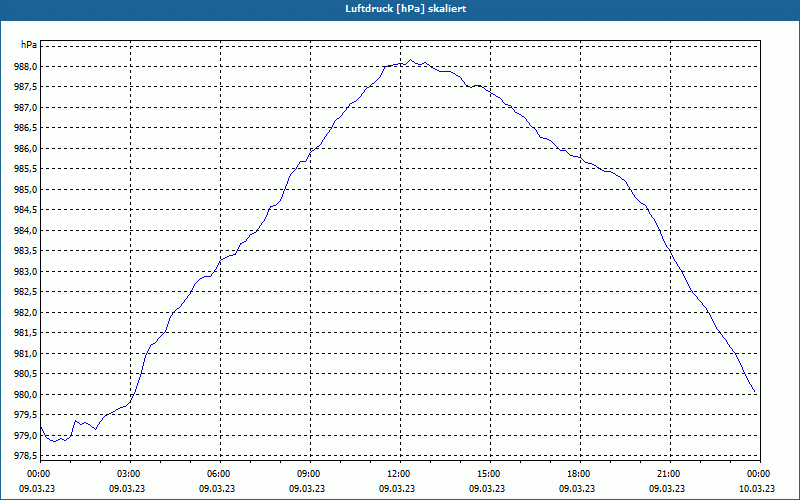The image size is (800, 500).
Task: Click the 983,0 pressure label
Action: point(26,271)
